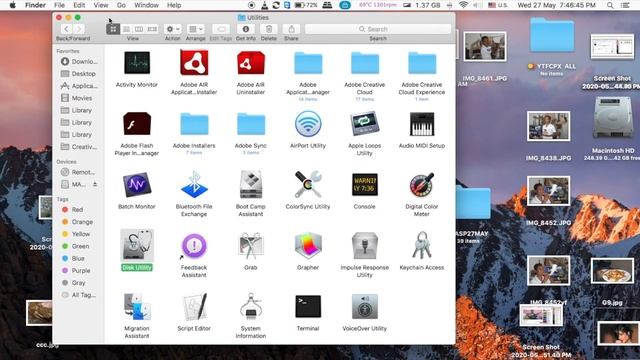Eject the MA... device in sidebar
Image resolution: width=640 pixels, height=360 pixels.
click(95, 184)
